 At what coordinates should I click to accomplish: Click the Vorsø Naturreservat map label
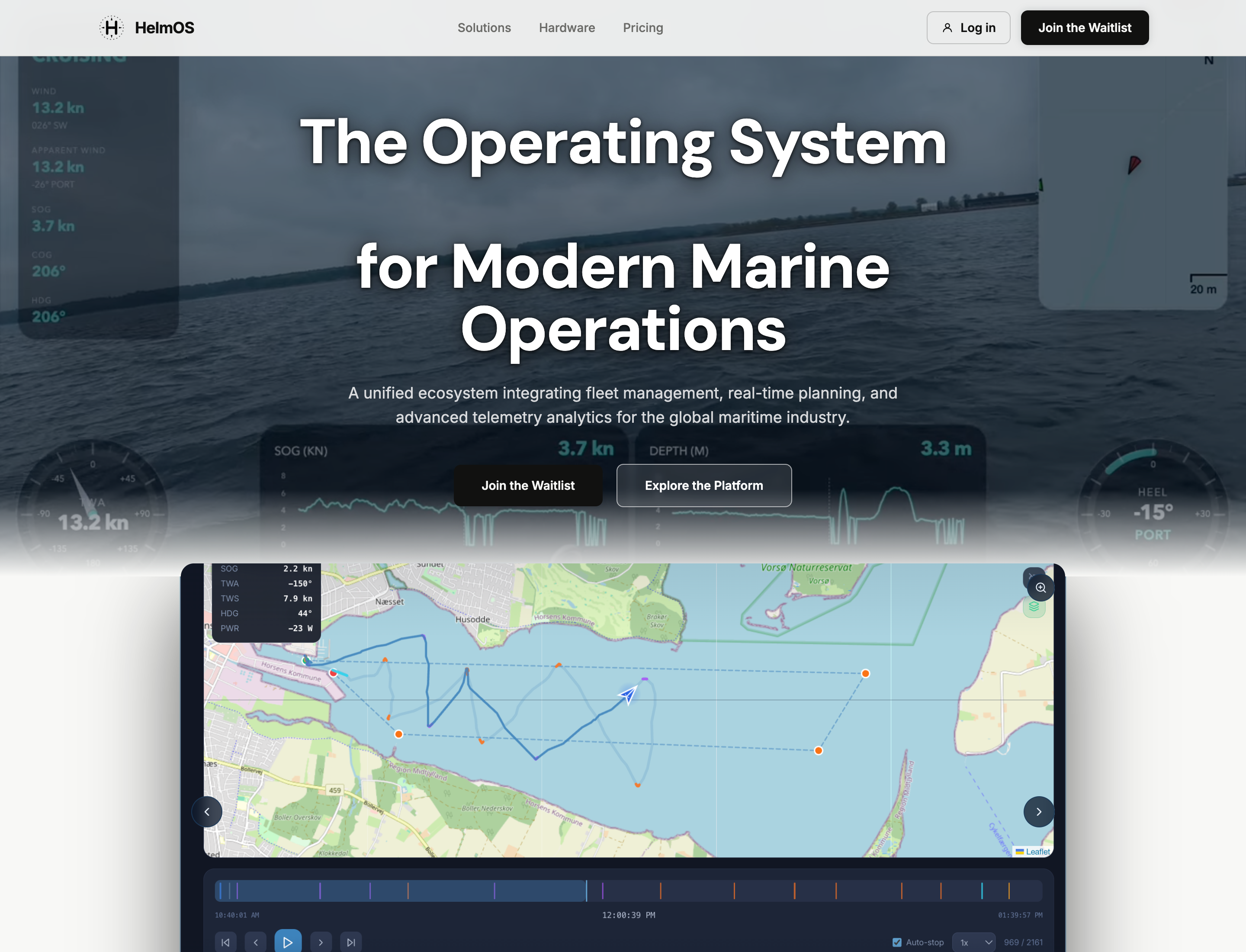pos(806,568)
